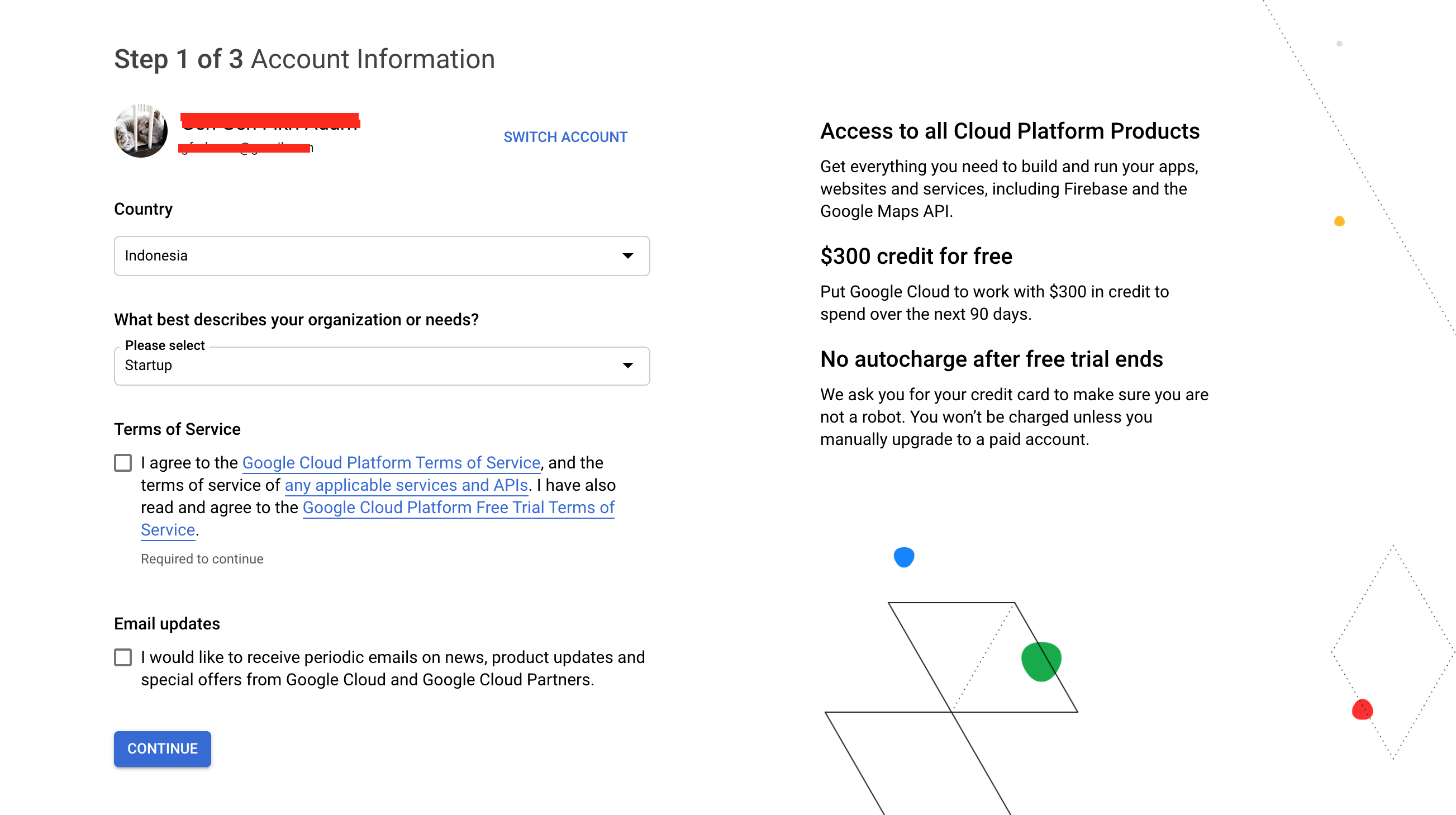1456x815 pixels.
Task: Click the Country dropdown arrow icon
Action: coord(627,255)
